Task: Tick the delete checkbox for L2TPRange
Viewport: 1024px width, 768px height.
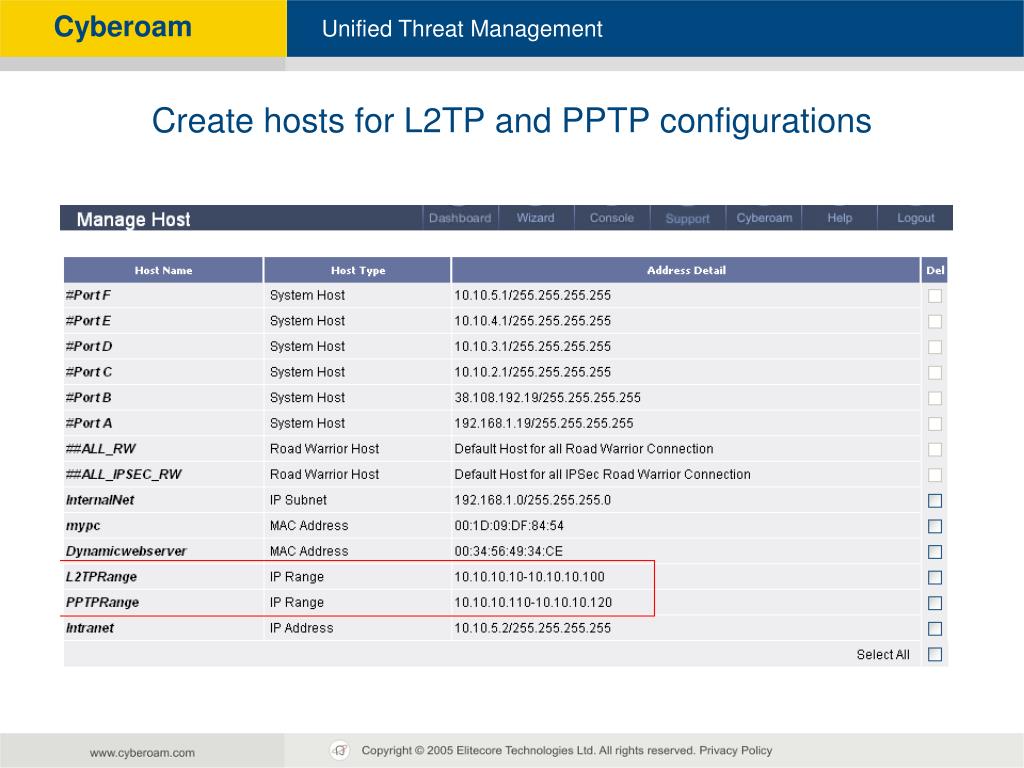Action: coord(935,577)
